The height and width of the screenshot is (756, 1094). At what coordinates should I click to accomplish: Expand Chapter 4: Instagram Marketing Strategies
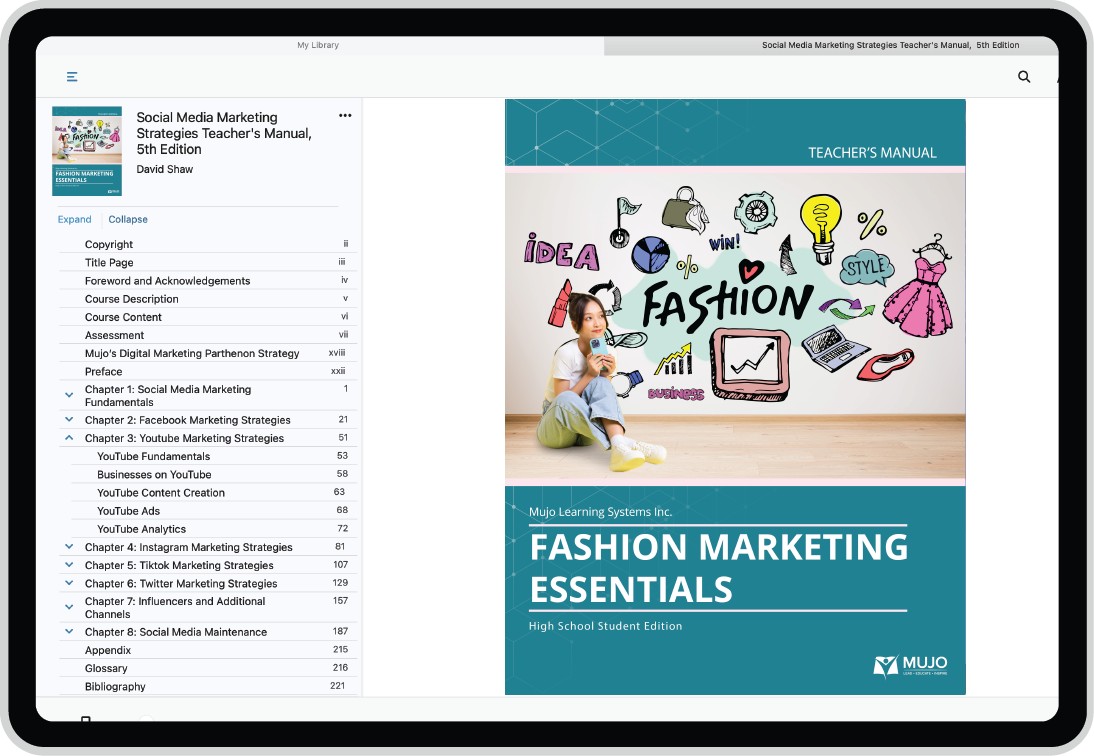[69, 546]
